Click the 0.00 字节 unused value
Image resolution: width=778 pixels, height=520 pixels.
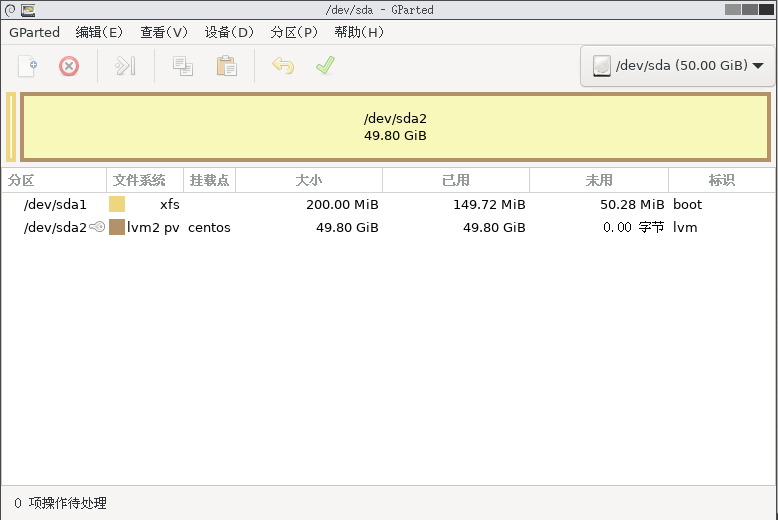(634, 227)
